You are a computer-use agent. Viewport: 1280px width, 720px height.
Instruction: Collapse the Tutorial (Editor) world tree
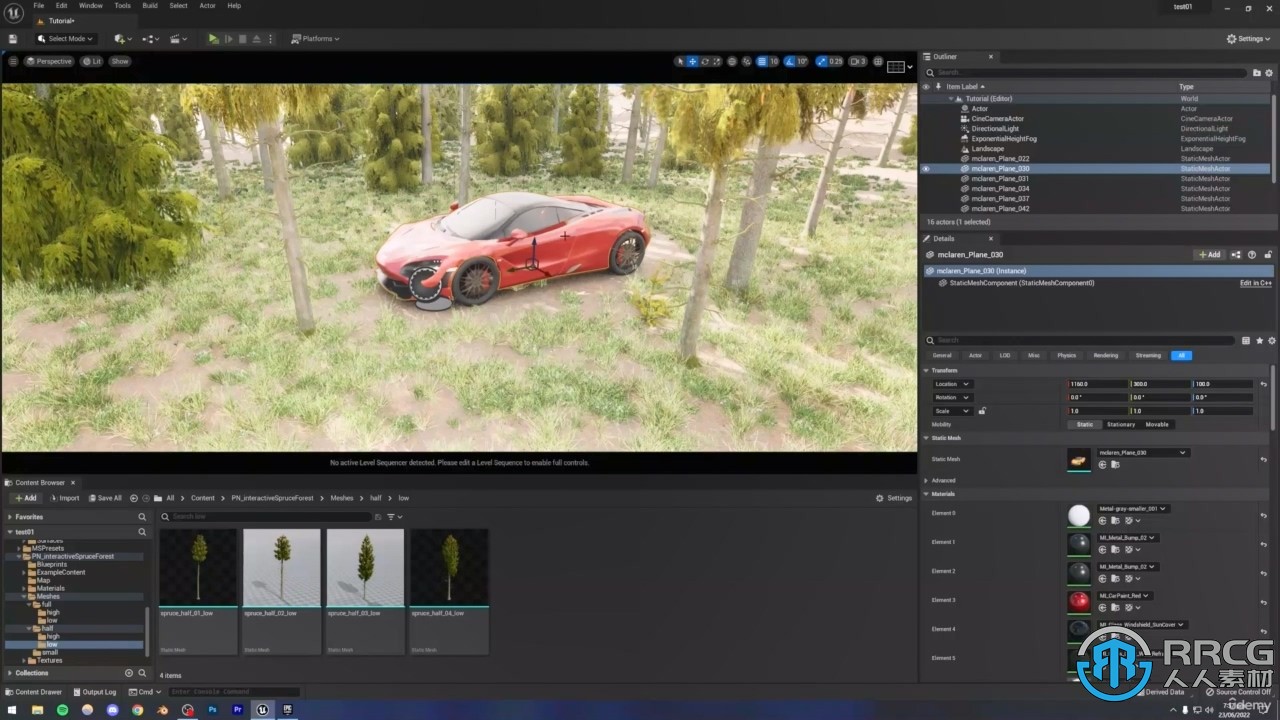click(x=951, y=99)
